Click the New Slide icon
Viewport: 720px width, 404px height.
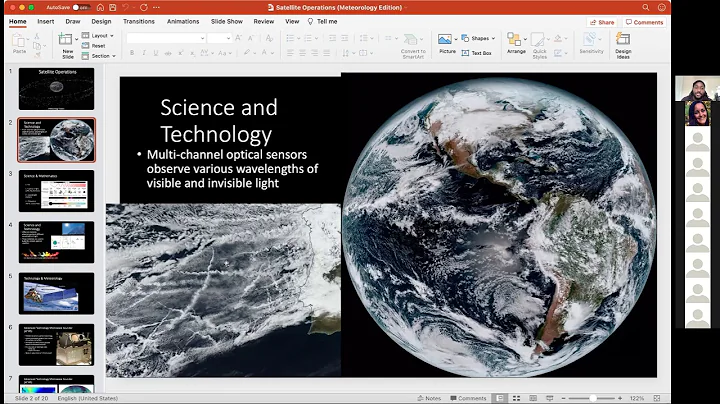(65, 39)
